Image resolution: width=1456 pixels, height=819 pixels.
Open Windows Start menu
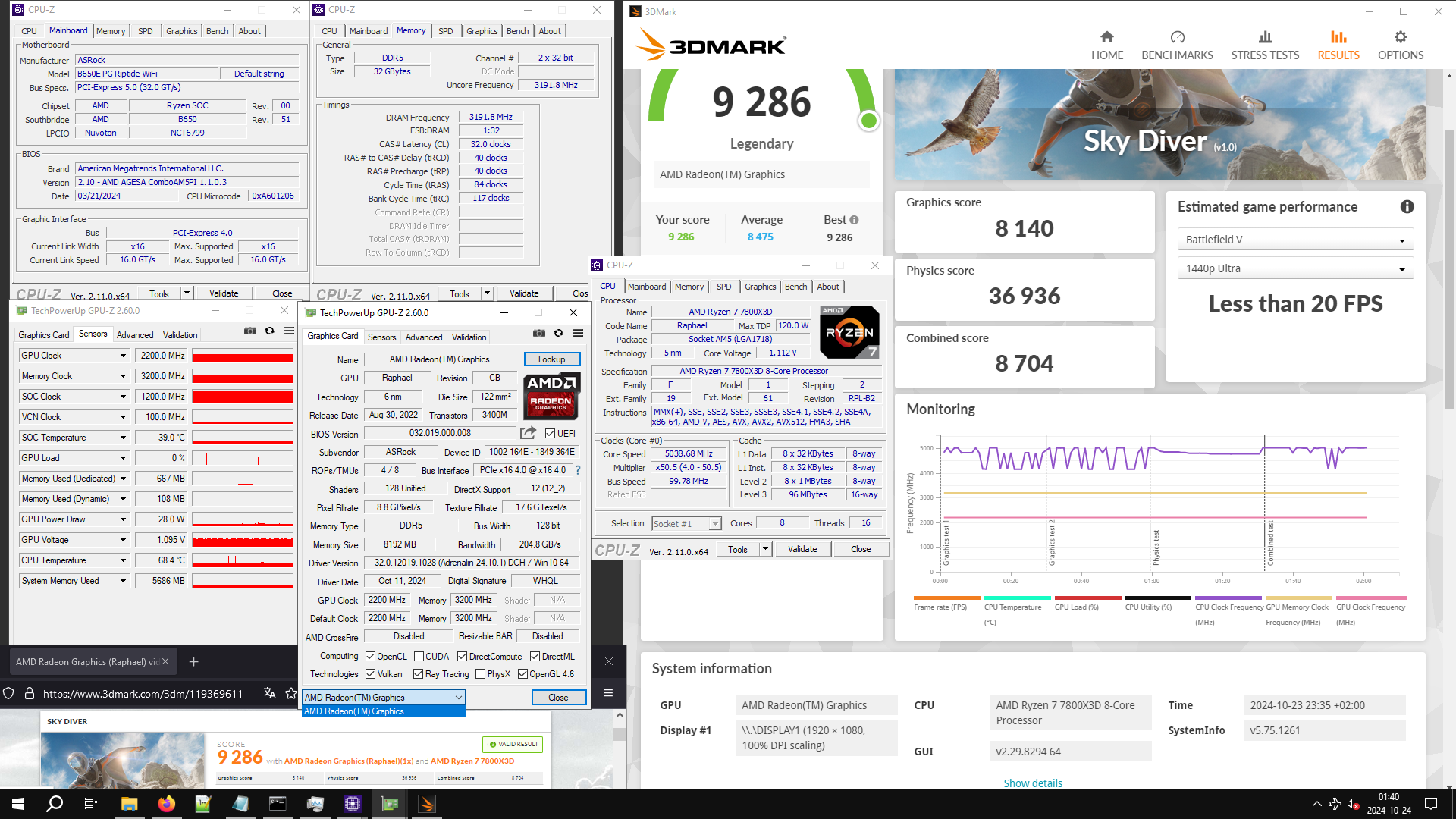pyautogui.click(x=18, y=804)
